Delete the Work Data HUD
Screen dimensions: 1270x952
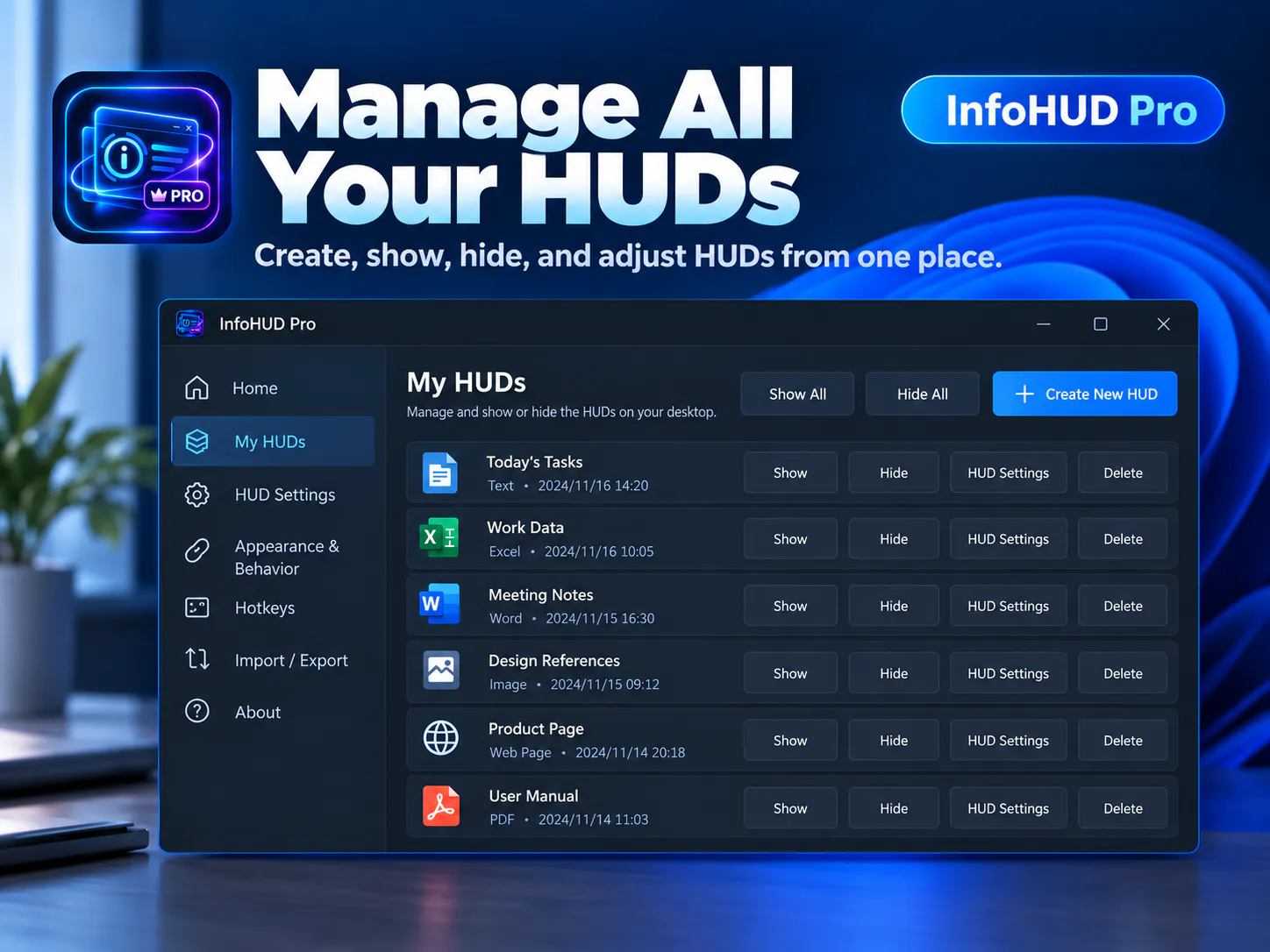coord(1123,539)
